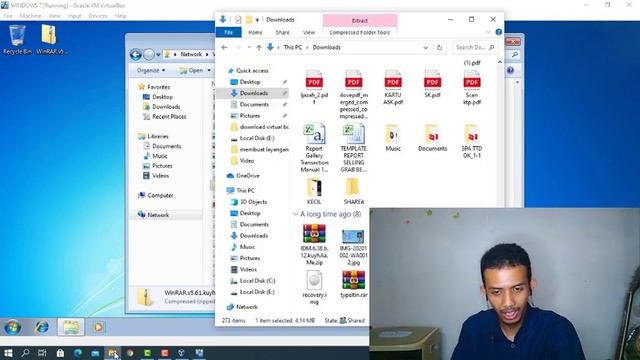Image resolution: width=640 pixels, height=360 pixels.
Task: Open the Documents compressed folder
Action: click(x=432, y=138)
